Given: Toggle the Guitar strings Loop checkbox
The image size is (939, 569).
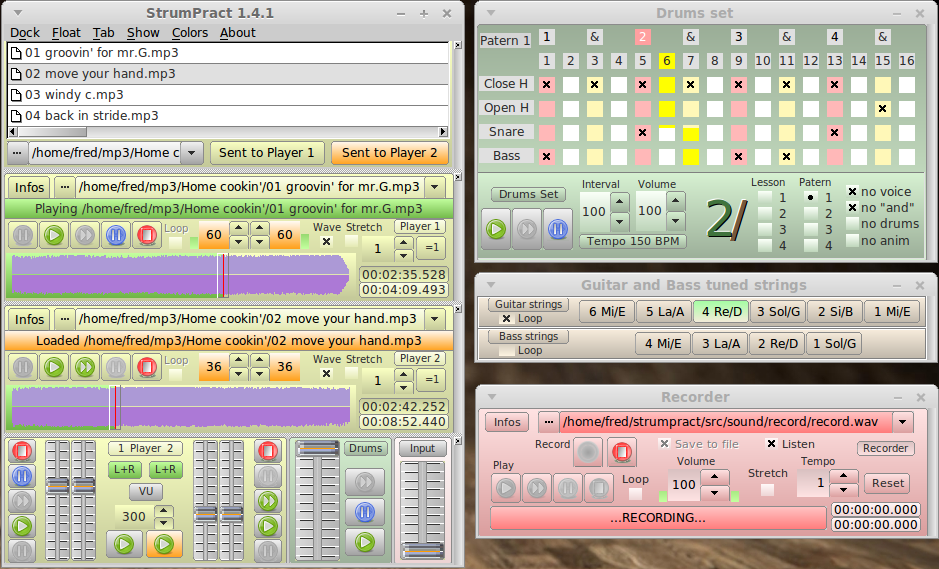Looking at the screenshot, I should click(507, 319).
